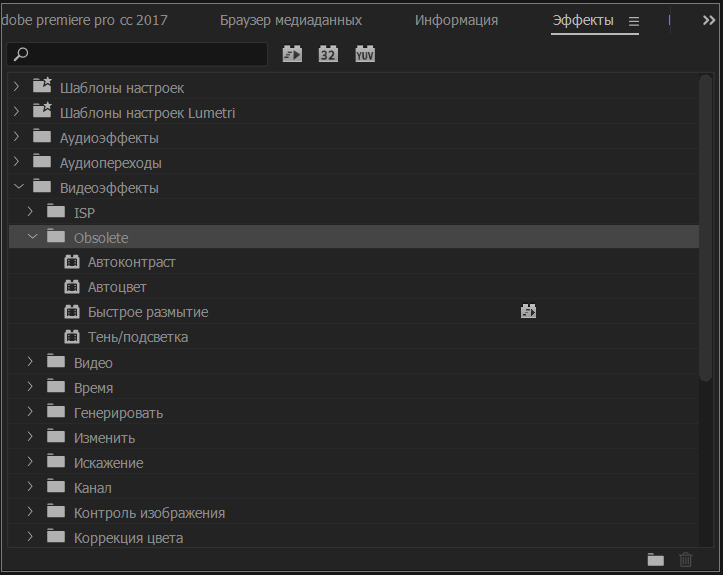Image resolution: width=723 pixels, height=575 pixels.
Task: Expand the Искажение folder chevron
Action: [x=30, y=462]
